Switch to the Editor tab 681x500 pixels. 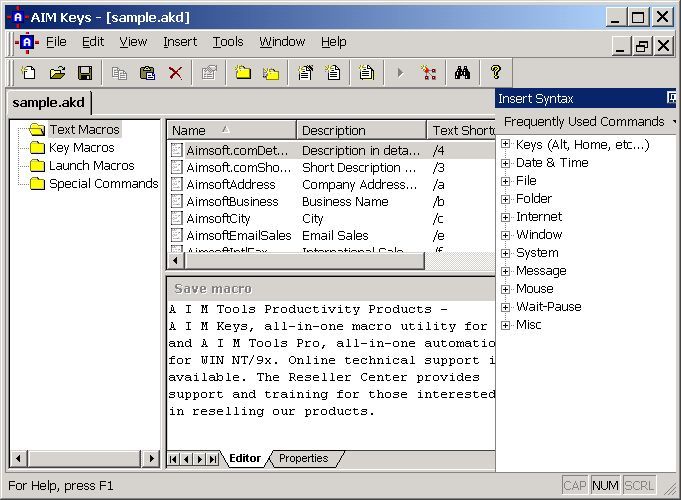coord(245,458)
